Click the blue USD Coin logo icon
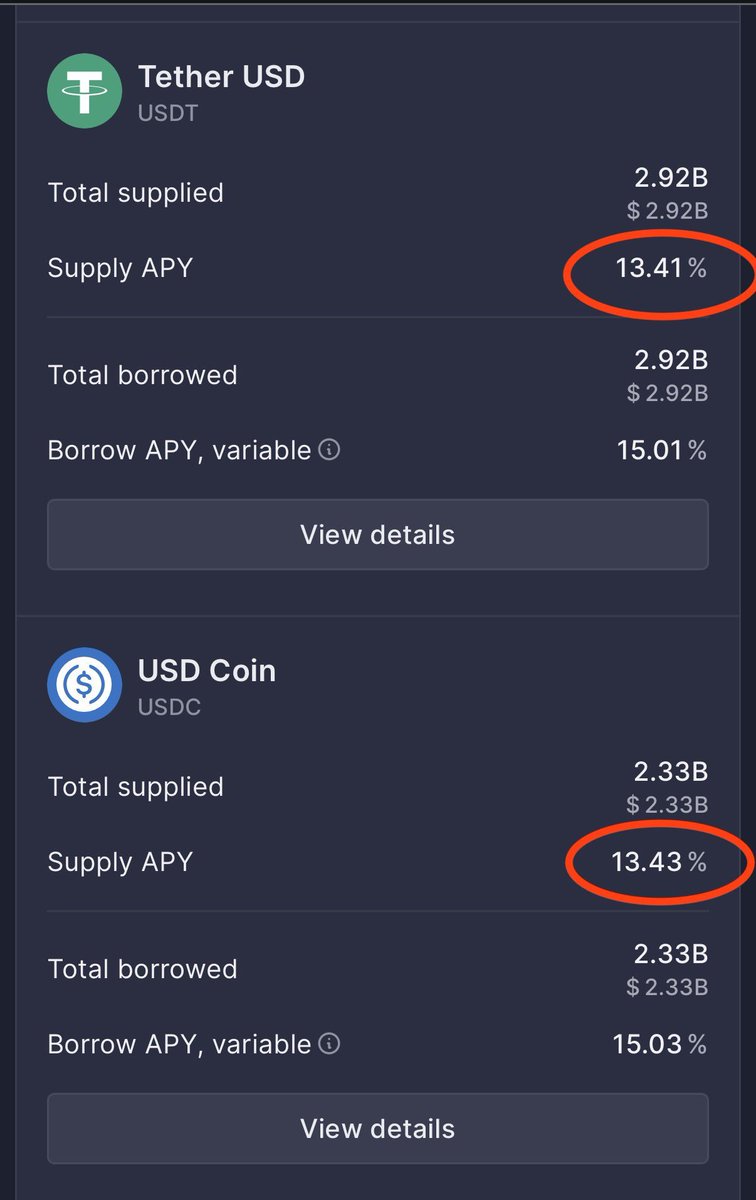This screenshot has width=756, height=1200. (86, 686)
